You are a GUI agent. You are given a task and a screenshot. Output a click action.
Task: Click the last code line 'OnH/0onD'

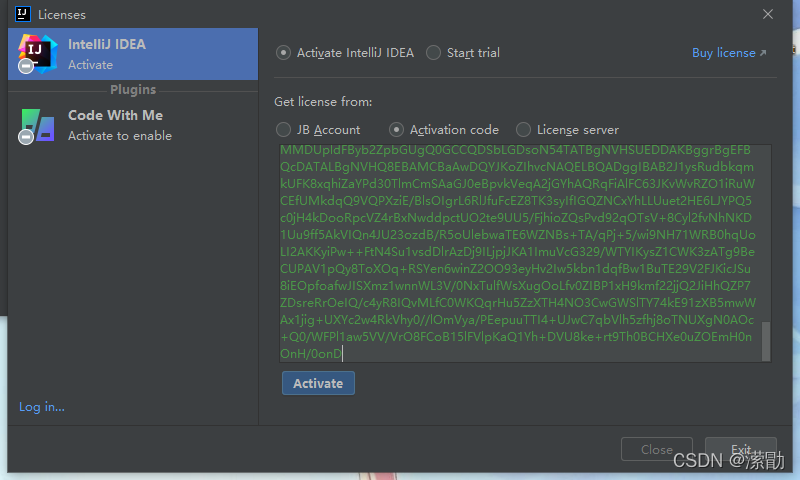pyautogui.click(x=310, y=353)
